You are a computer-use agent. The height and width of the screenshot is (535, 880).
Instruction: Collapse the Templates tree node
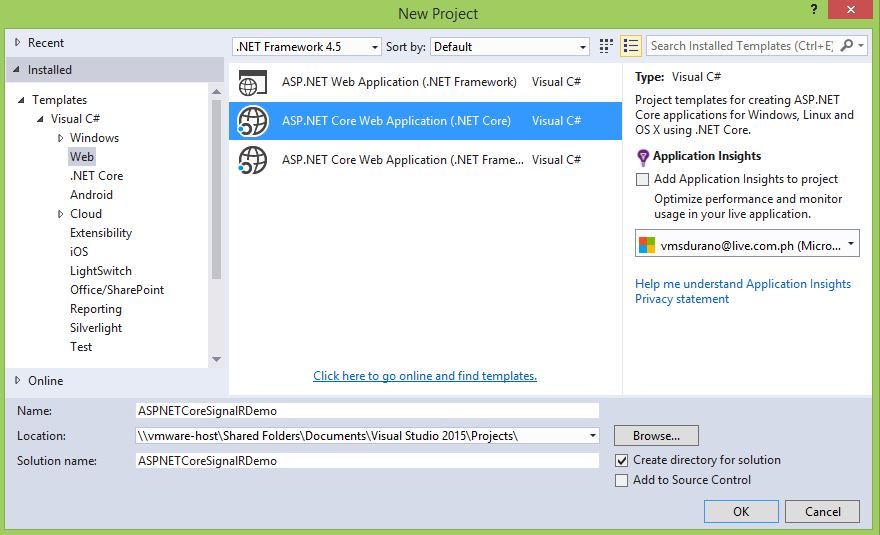coord(21,100)
